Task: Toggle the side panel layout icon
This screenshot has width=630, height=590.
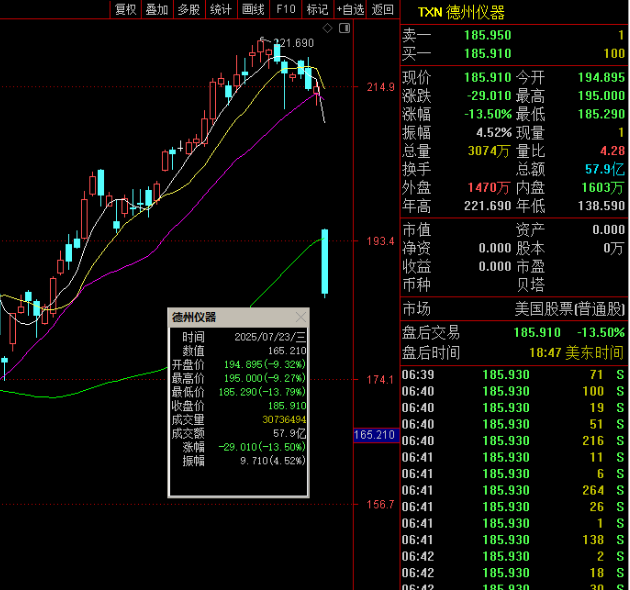Action: click(x=344, y=28)
